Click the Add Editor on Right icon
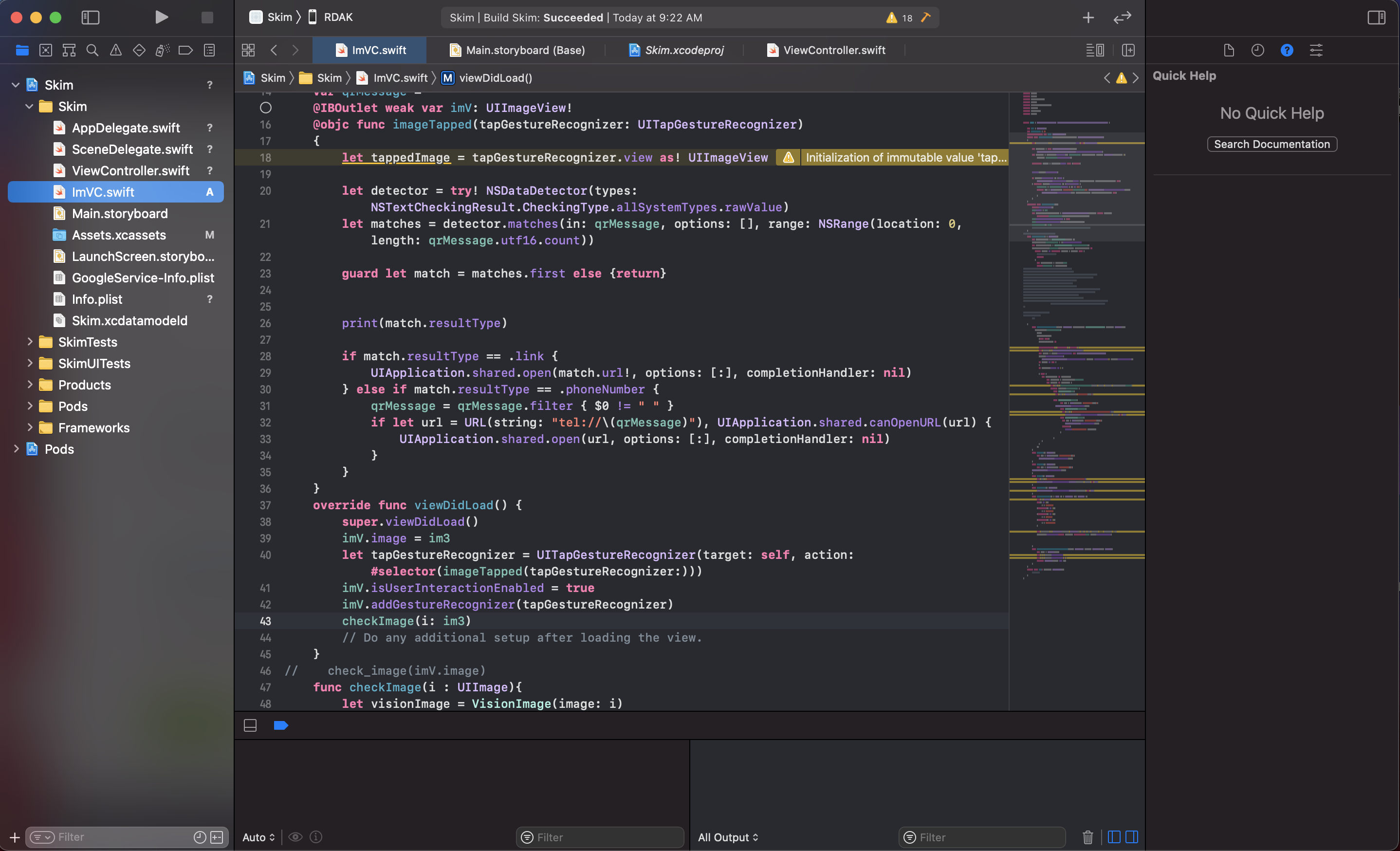 coord(1128,51)
